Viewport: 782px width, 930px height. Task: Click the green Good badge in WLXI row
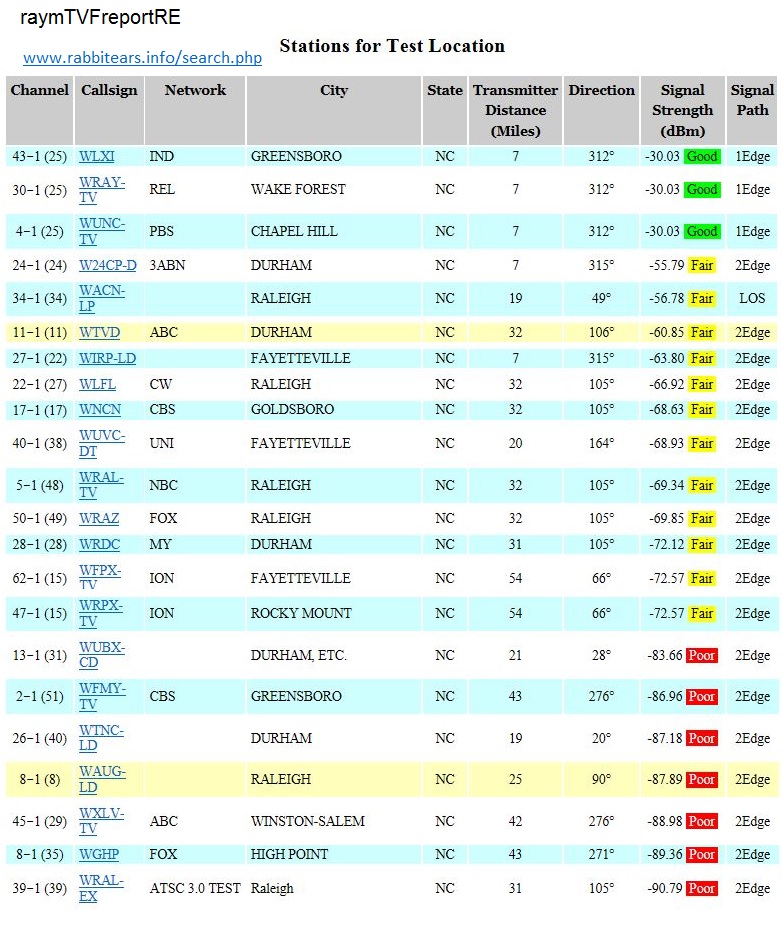(702, 157)
